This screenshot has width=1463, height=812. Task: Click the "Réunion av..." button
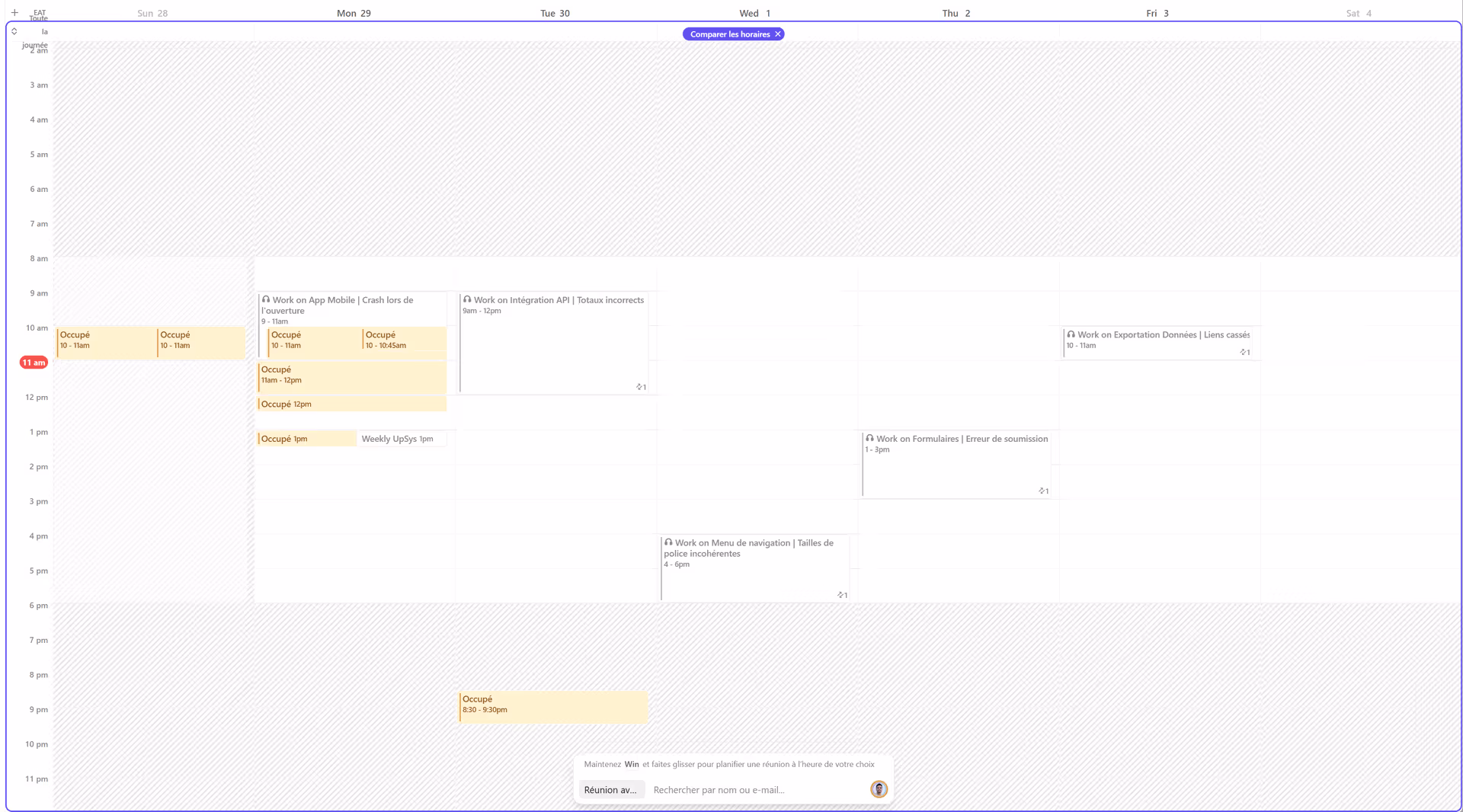(610, 789)
